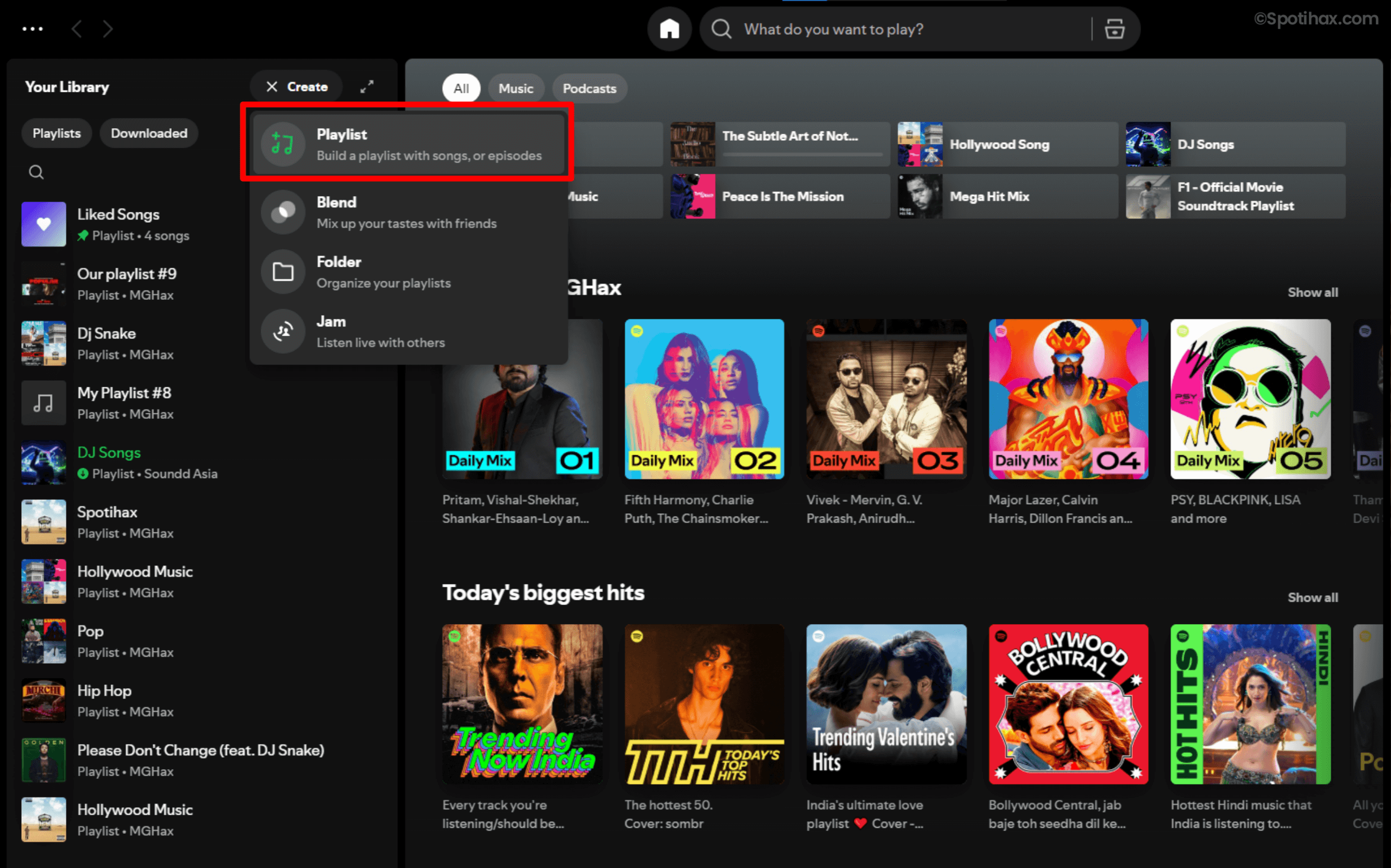Screen dimensions: 1391x868
Task: Filter library by Downloaded chip
Action: click(149, 133)
